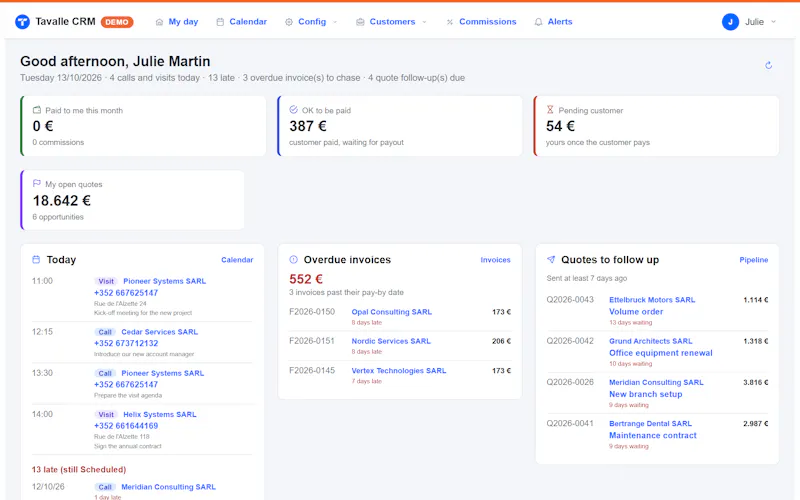The width and height of the screenshot is (800, 500).
Task: Open Cedar Services SARL customer link
Action: [x=159, y=332]
